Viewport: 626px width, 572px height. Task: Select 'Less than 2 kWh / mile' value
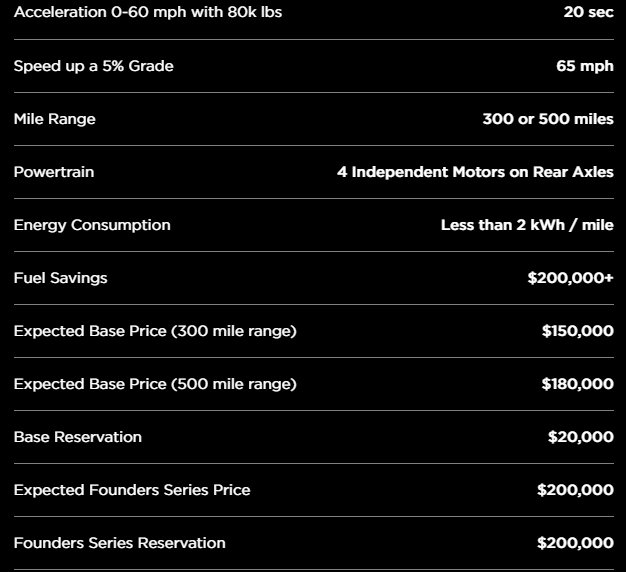pos(527,225)
